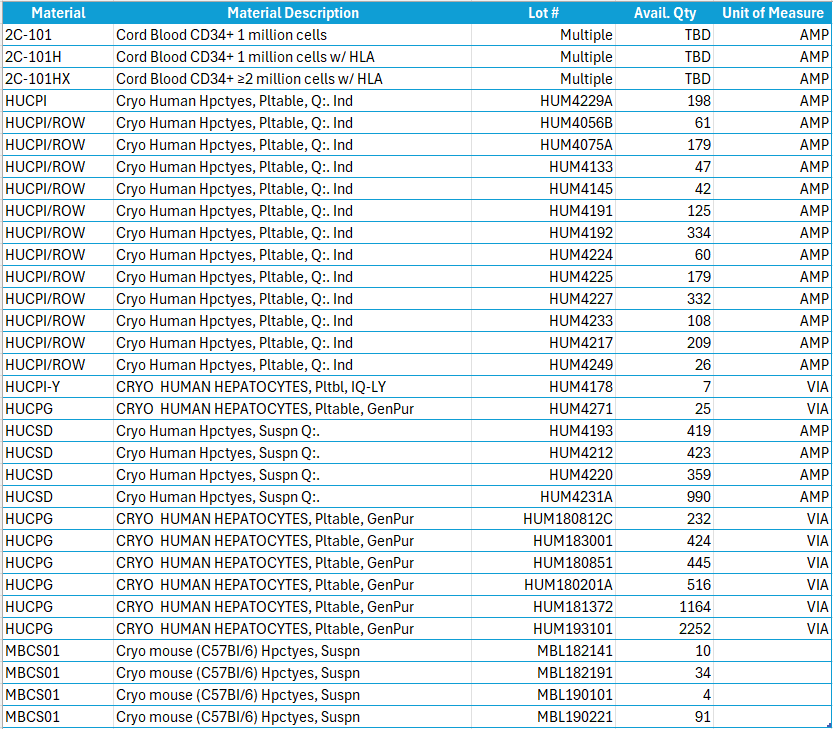This screenshot has width=833, height=729.
Task: Click lot number HUM4233
Action: (581, 321)
